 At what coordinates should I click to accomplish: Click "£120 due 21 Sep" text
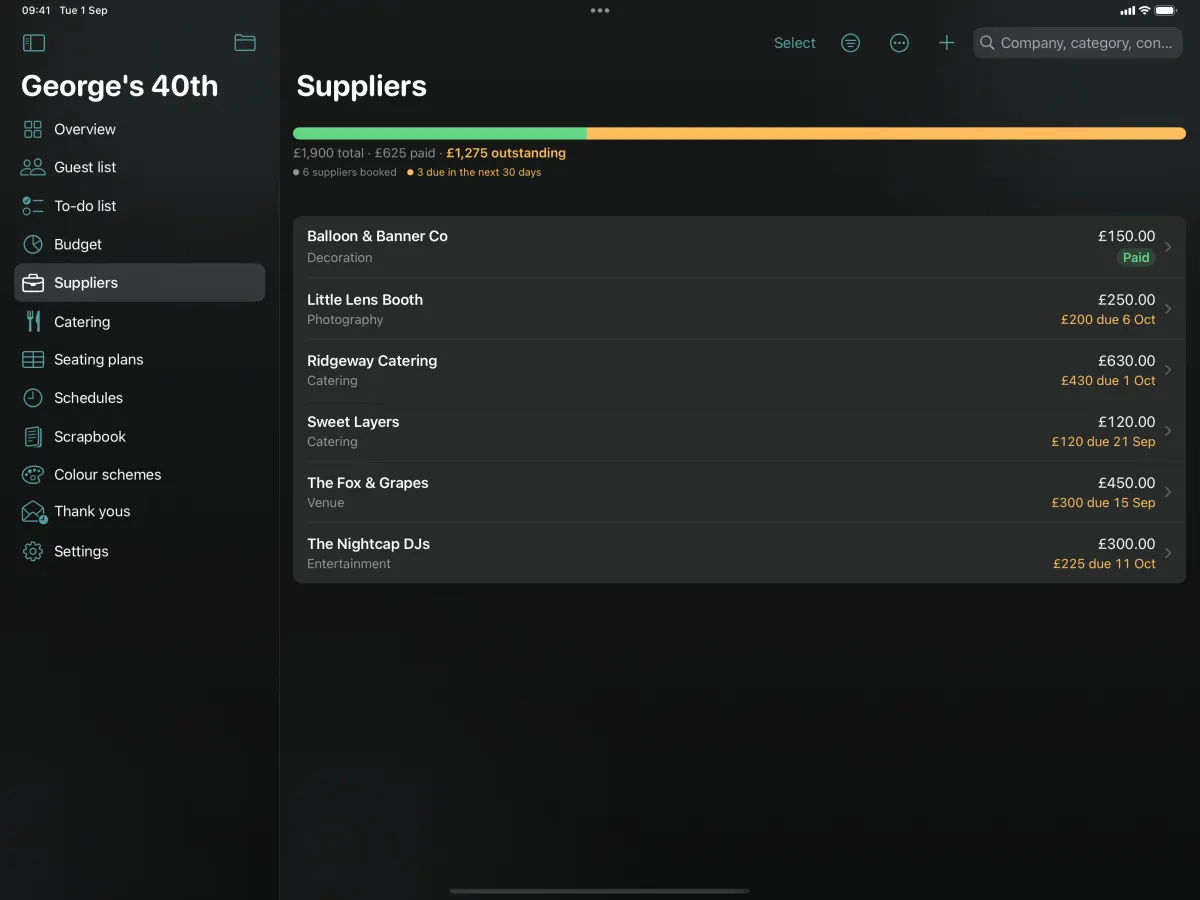[1103, 442]
